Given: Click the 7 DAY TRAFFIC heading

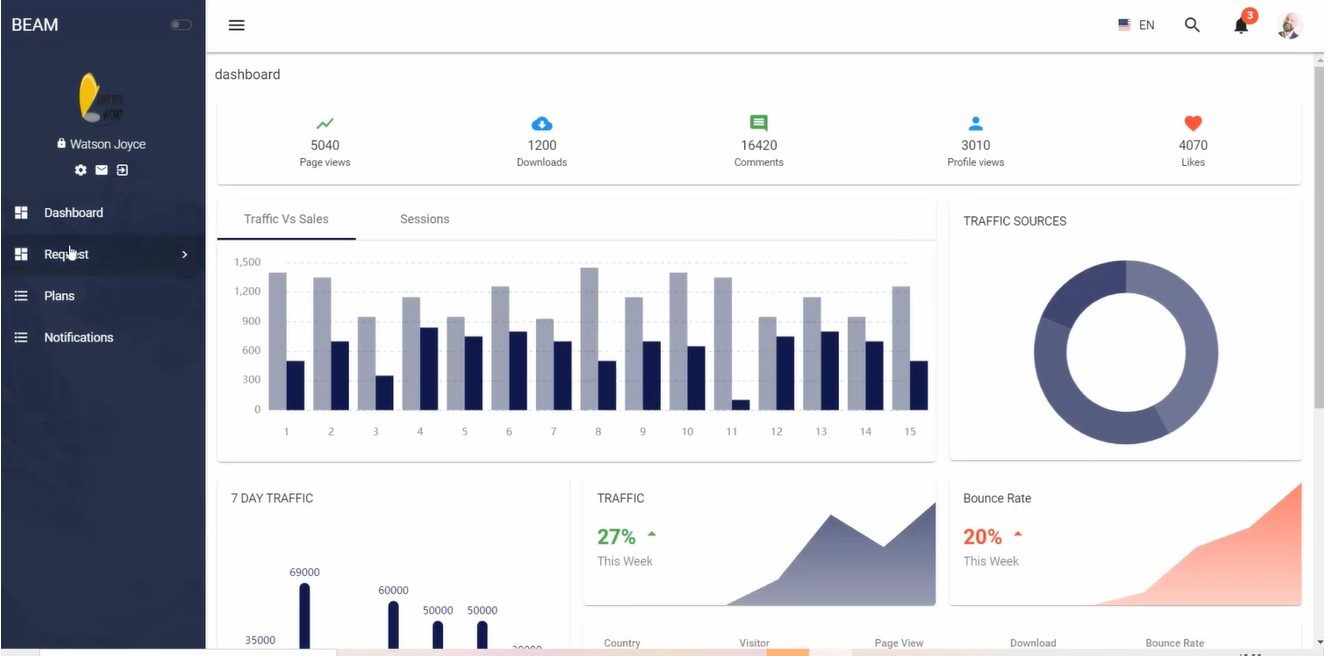Looking at the screenshot, I should (272, 498).
